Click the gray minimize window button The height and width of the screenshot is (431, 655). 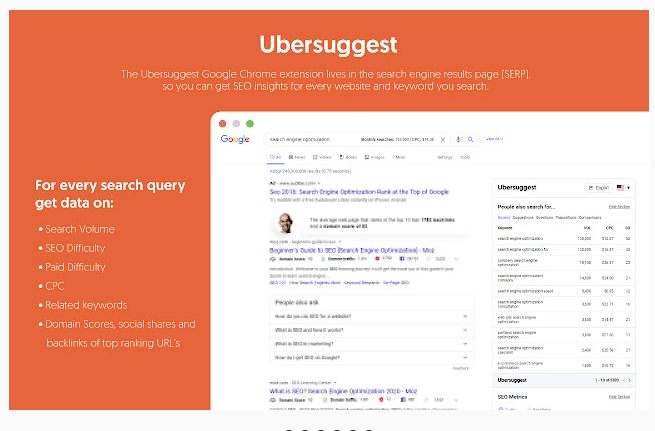(236, 124)
